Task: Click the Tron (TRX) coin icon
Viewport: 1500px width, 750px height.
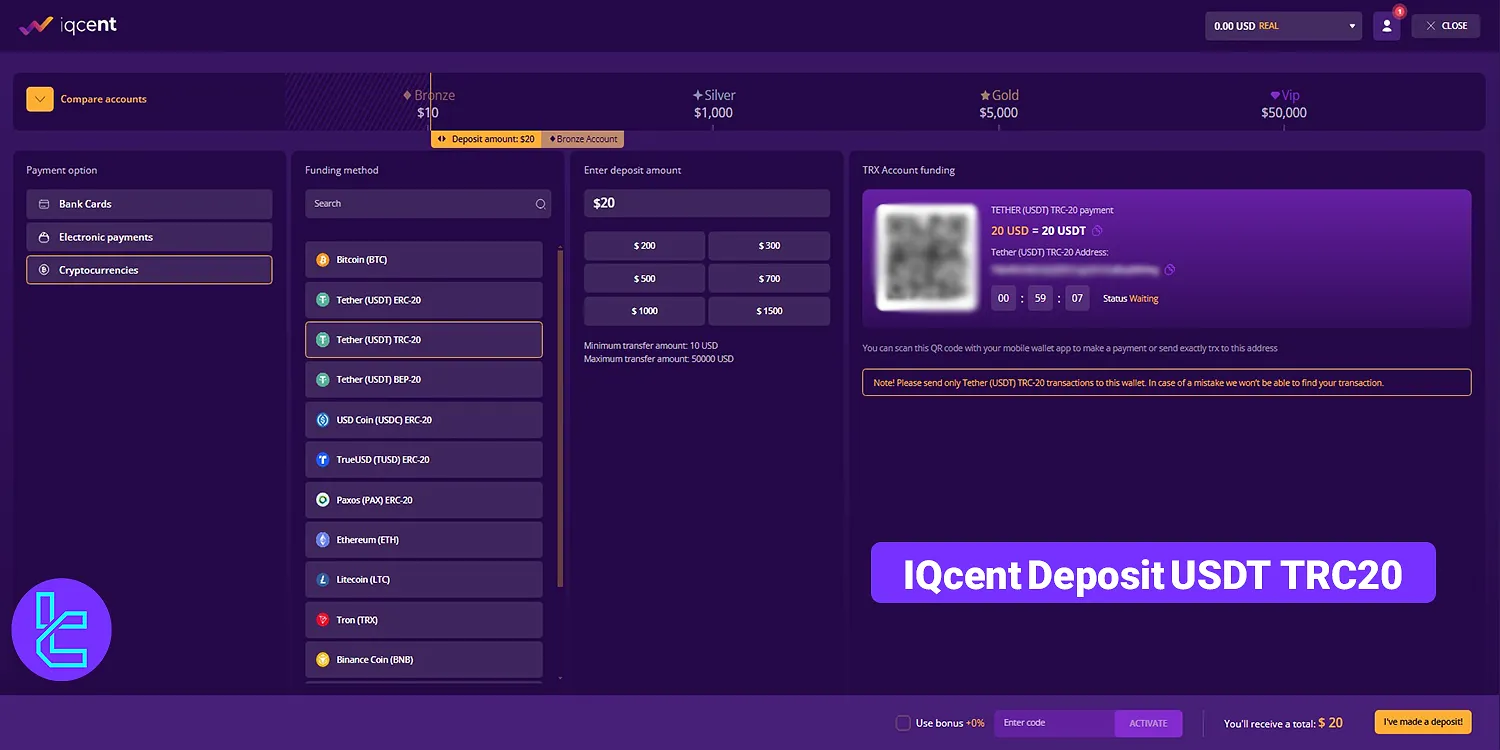Action: (x=323, y=620)
